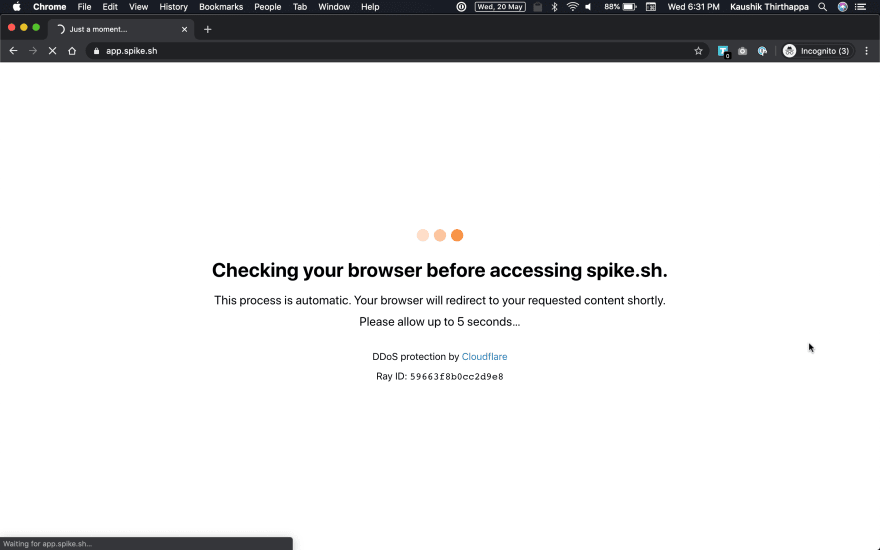The image size is (880, 550).
Task: Open the Chrome application menu
Action: click(49, 7)
